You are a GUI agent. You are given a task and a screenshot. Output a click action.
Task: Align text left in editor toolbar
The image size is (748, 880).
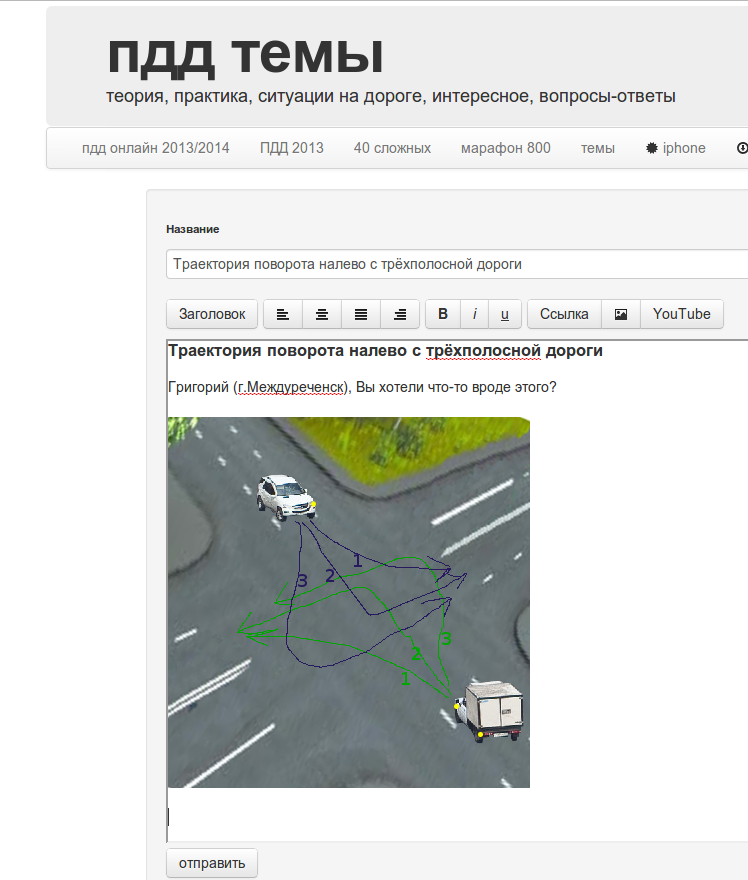coord(283,314)
